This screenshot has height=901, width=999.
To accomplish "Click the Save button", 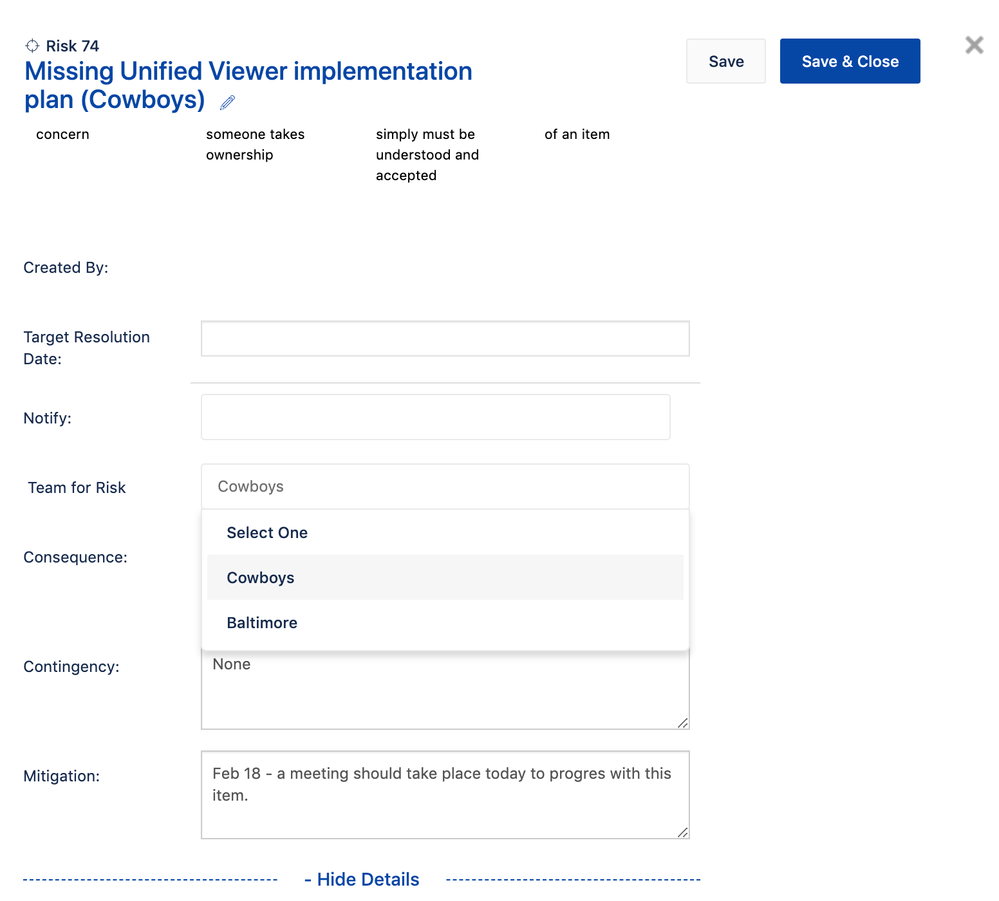I will 726,61.
